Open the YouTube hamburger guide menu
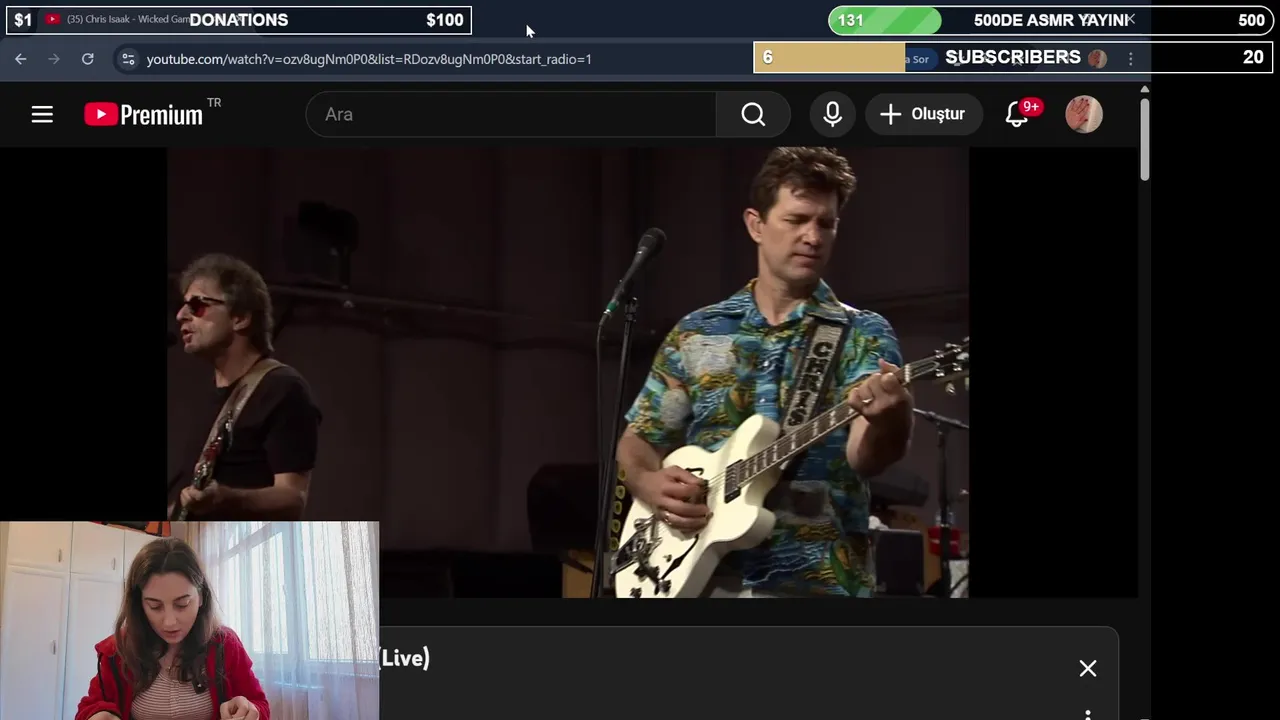This screenshot has width=1280, height=720. [x=42, y=114]
